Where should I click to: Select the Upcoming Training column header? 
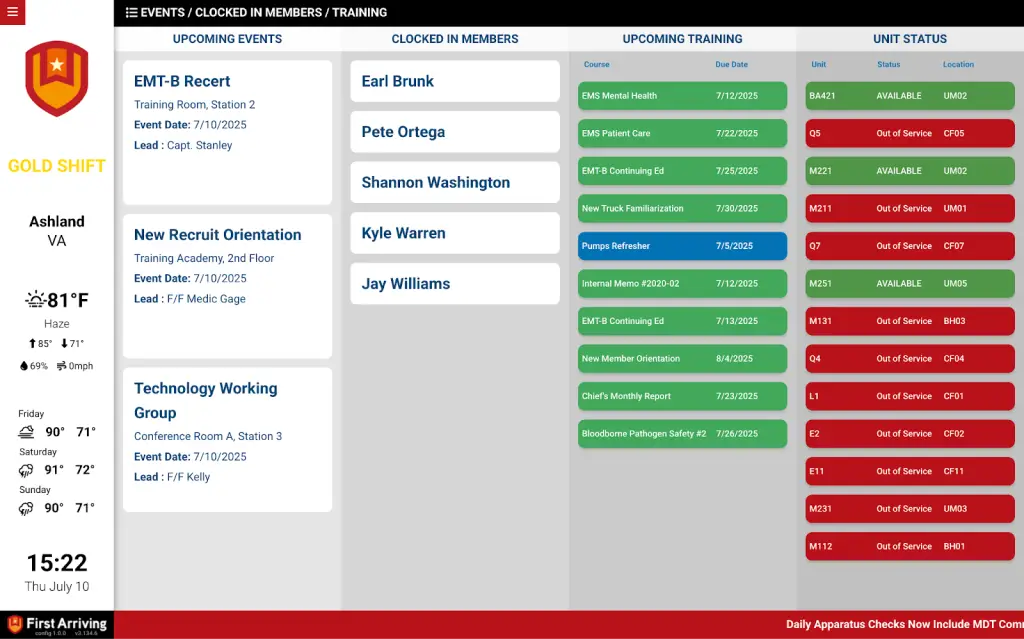coord(682,39)
